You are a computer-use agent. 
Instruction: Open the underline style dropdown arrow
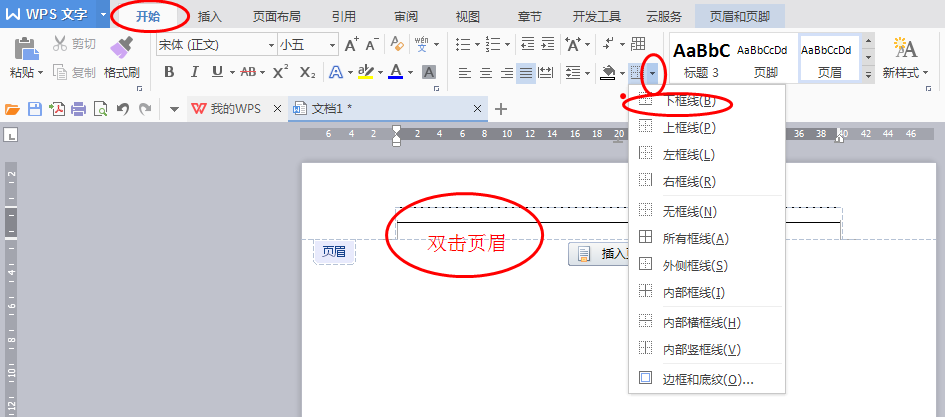(x=231, y=72)
